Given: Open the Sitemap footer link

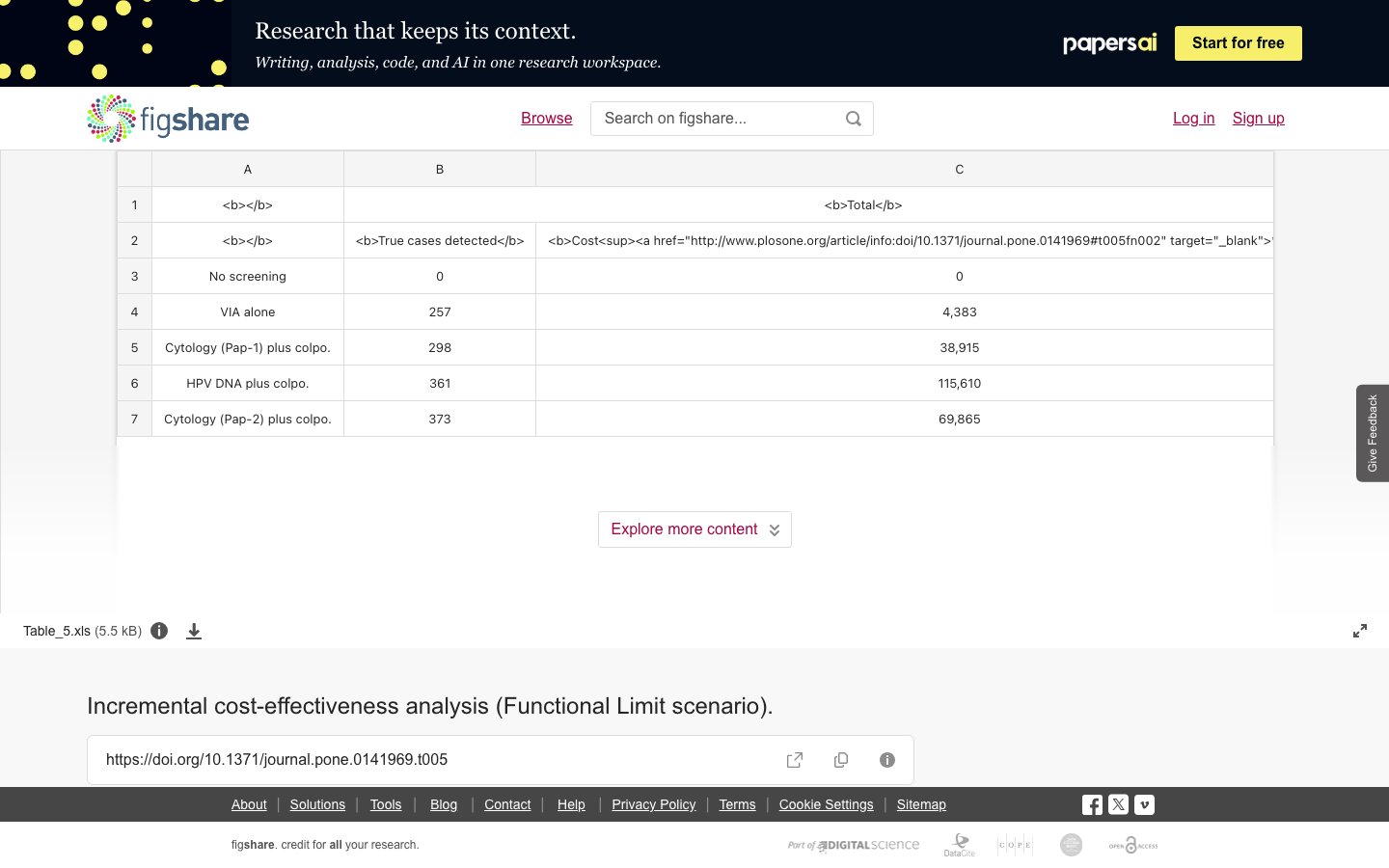Looking at the screenshot, I should (x=921, y=804).
